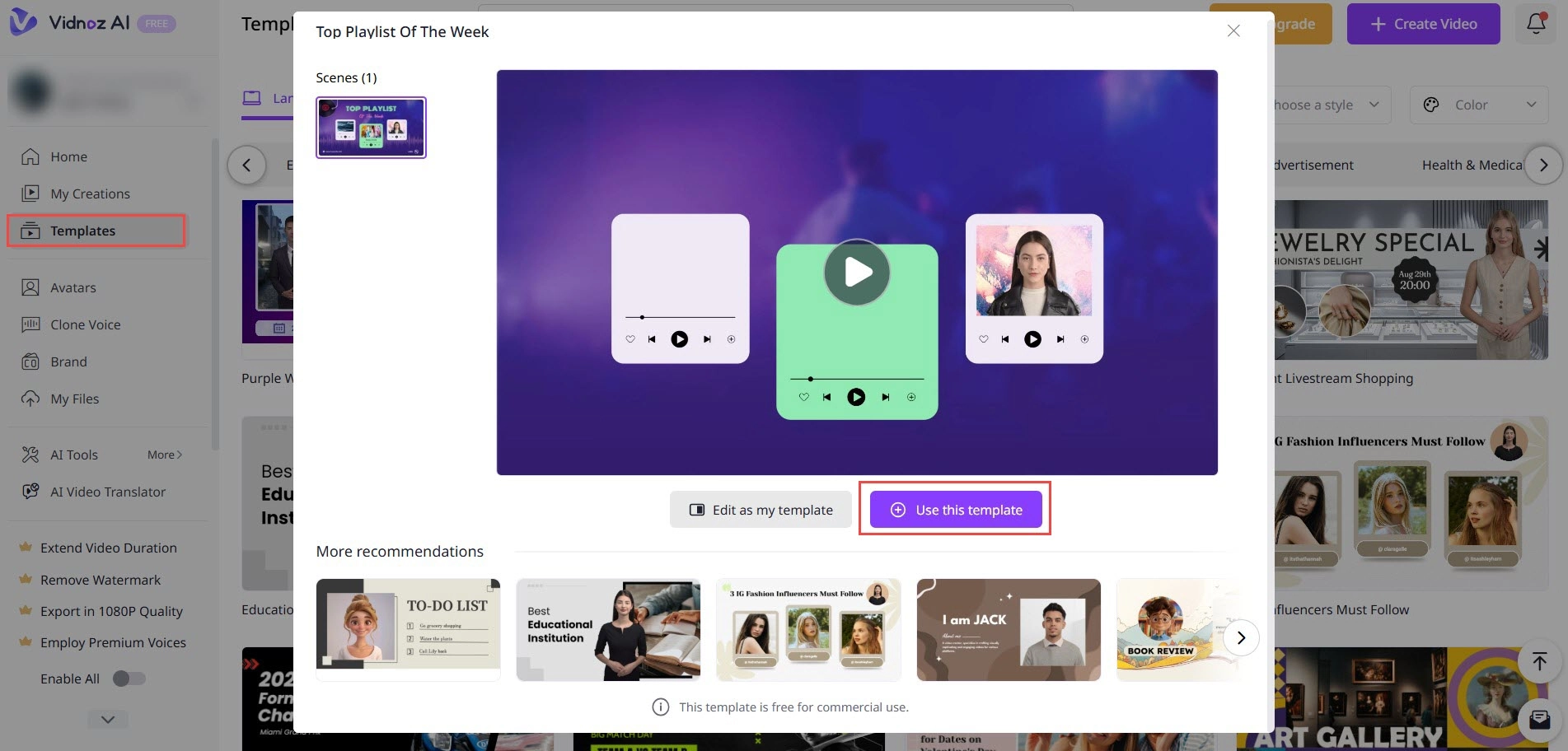Open My Creations in the sidebar

89,194
